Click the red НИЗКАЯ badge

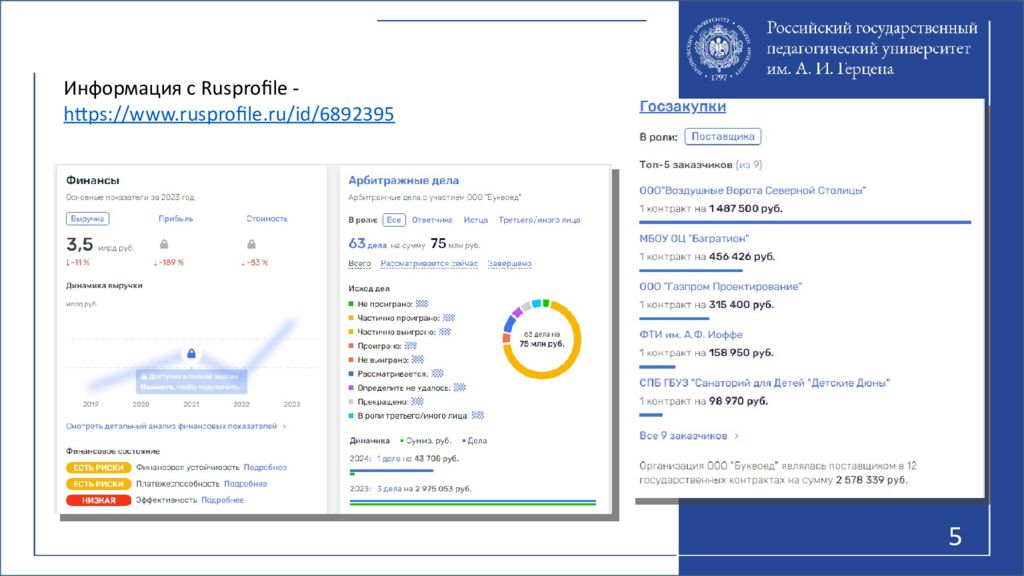pos(99,500)
